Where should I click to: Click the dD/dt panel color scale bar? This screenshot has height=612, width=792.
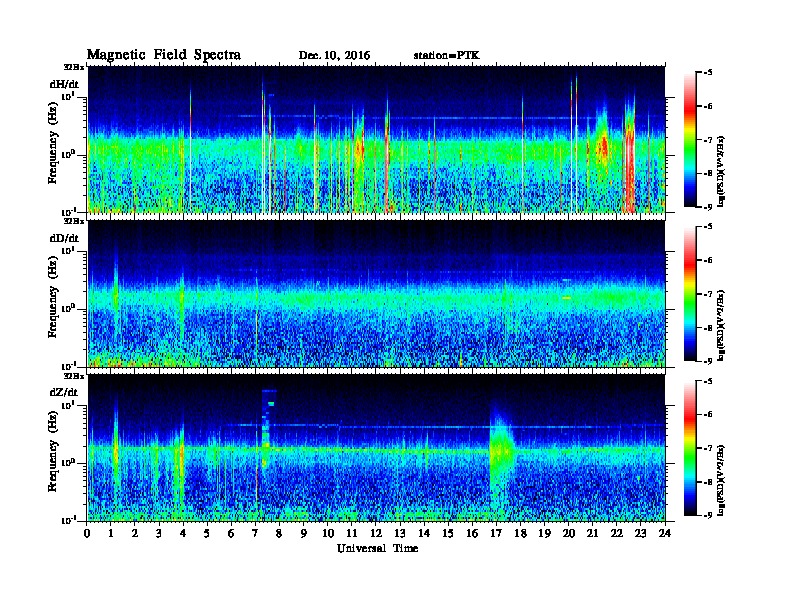690,293
